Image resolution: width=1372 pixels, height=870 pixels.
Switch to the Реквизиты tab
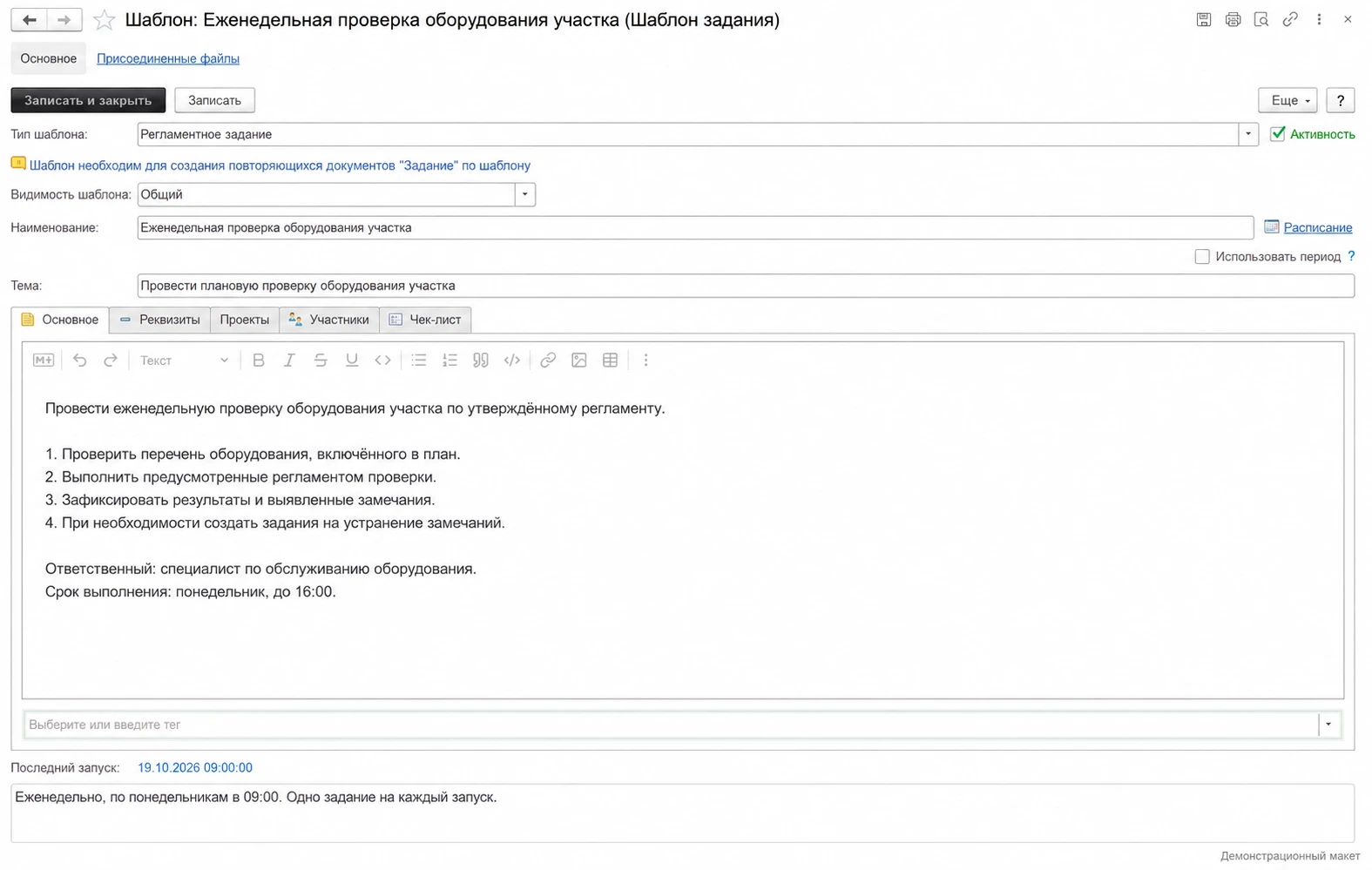click(x=160, y=320)
